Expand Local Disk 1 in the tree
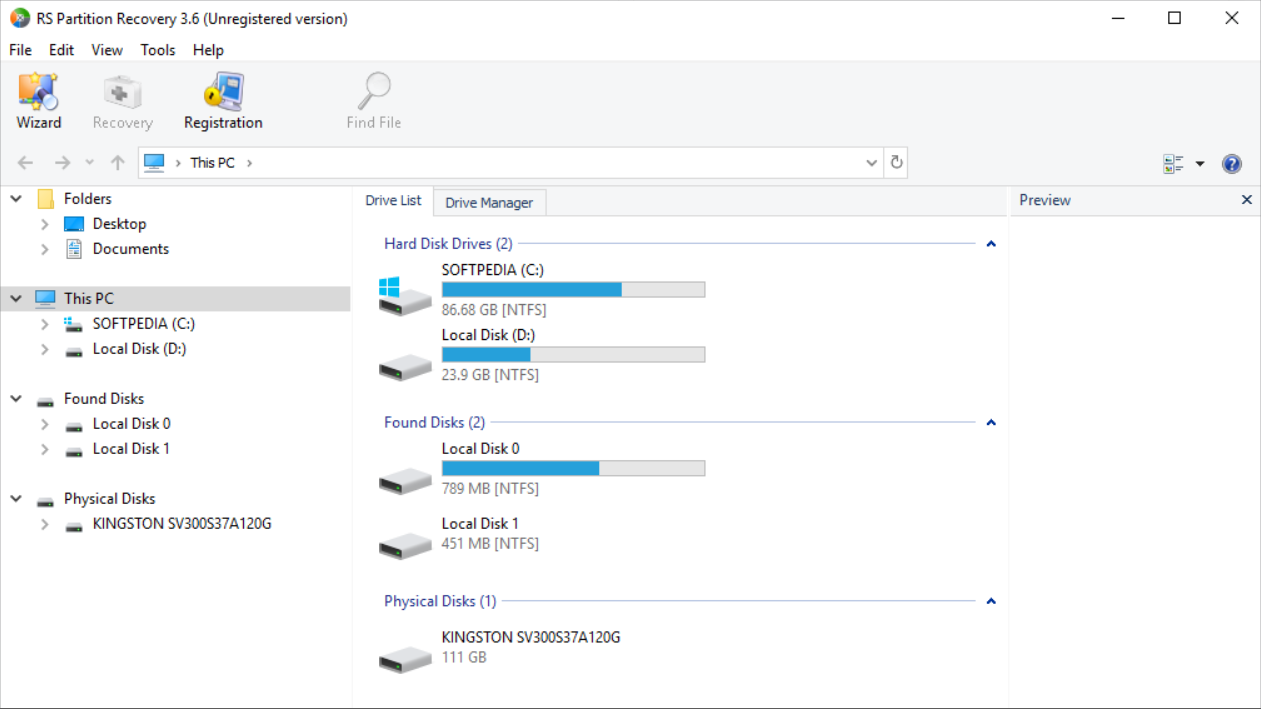The width and height of the screenshot is (1261, 709). click(45, 449)
